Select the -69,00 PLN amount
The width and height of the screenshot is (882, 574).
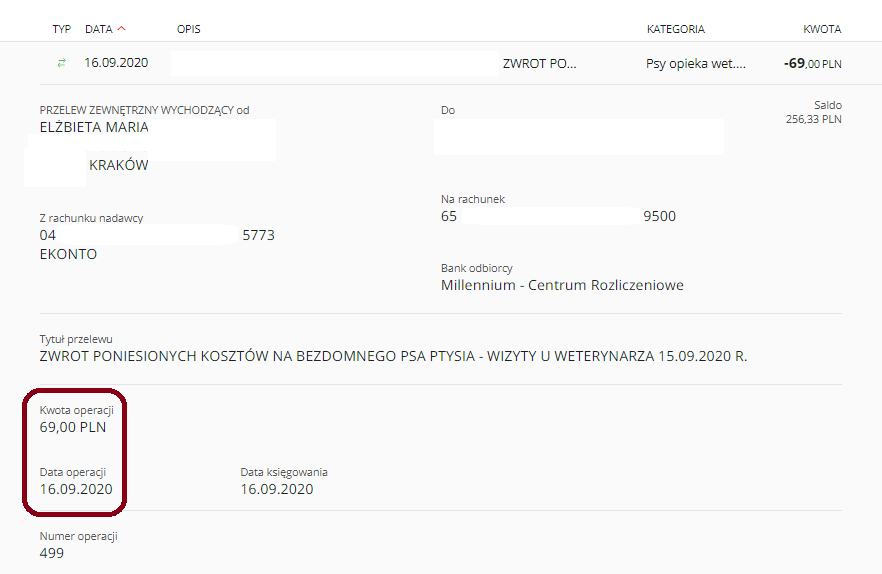[812, 64]
